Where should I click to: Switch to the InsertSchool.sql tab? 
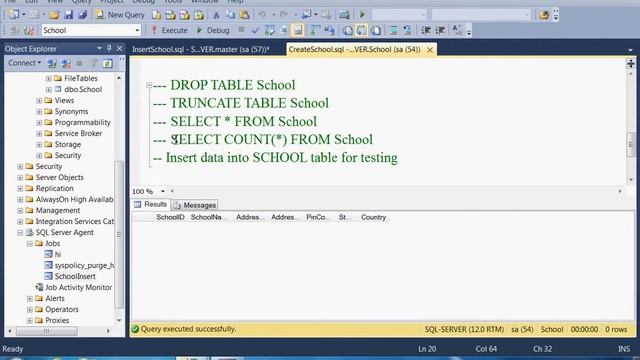point(201,49)
